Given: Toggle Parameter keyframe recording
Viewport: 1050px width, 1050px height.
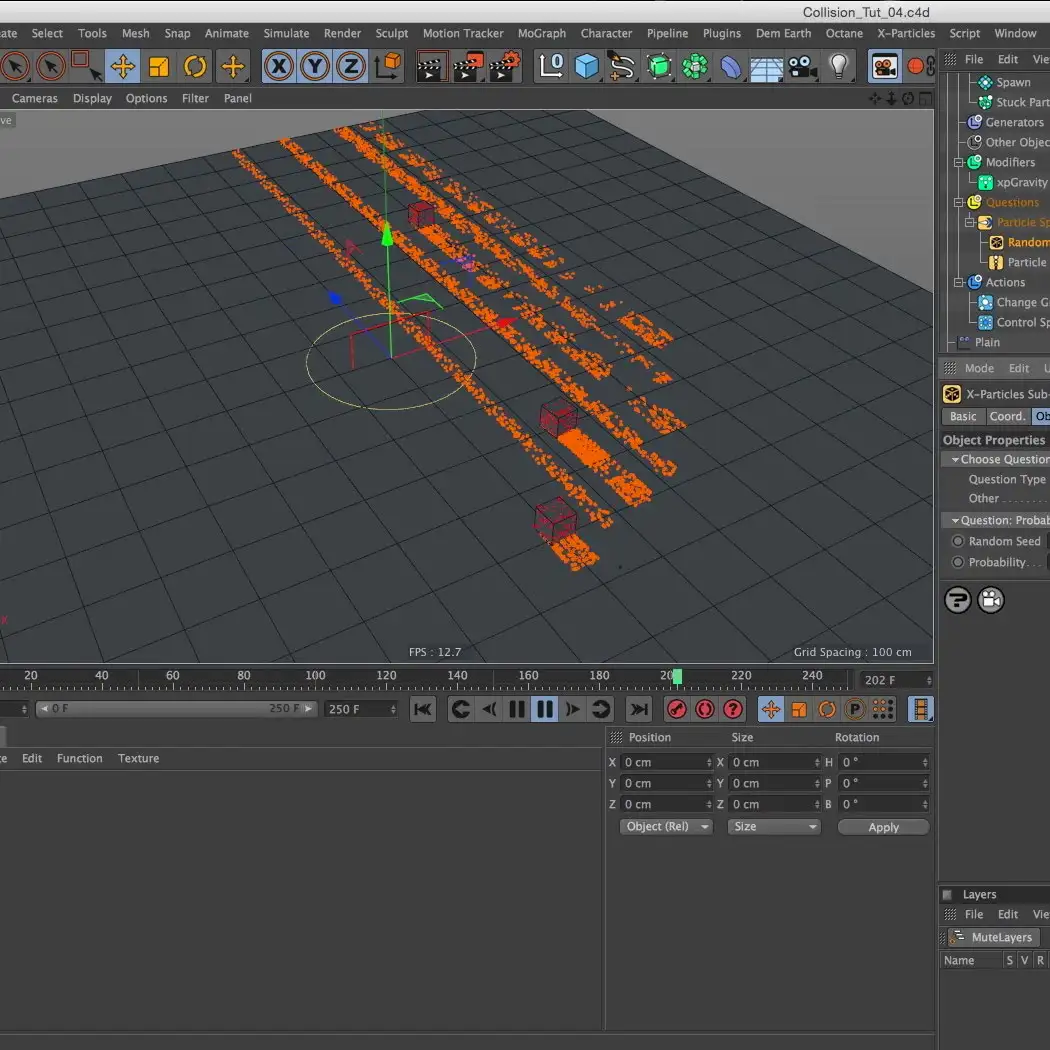Looking at the screenshot, I should click(855, 709).
